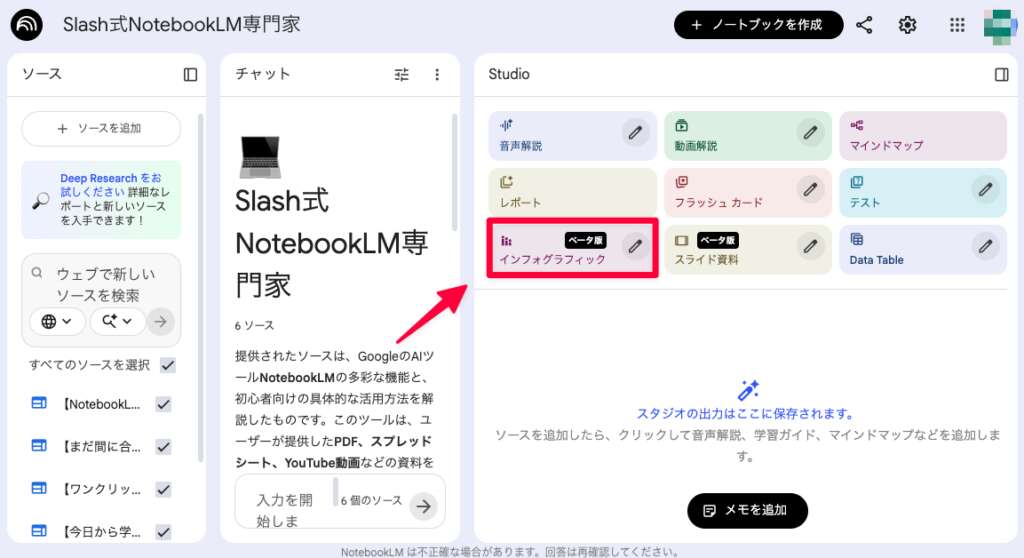Submit the web source search arrow

click(x=161, y=321)
